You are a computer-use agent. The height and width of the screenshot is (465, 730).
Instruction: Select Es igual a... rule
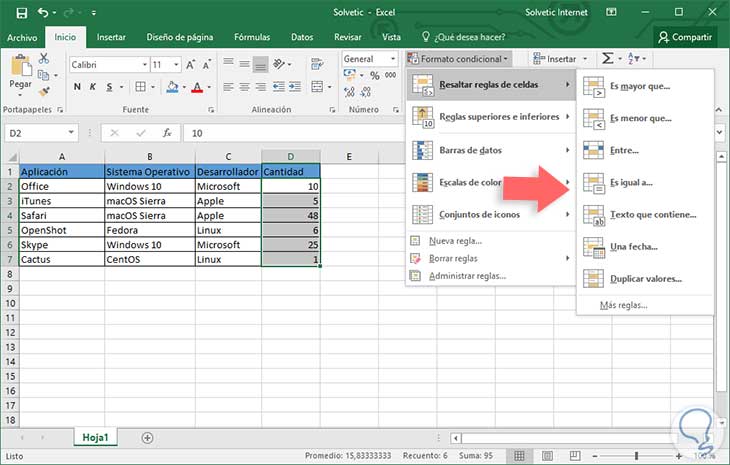(645, 182)
